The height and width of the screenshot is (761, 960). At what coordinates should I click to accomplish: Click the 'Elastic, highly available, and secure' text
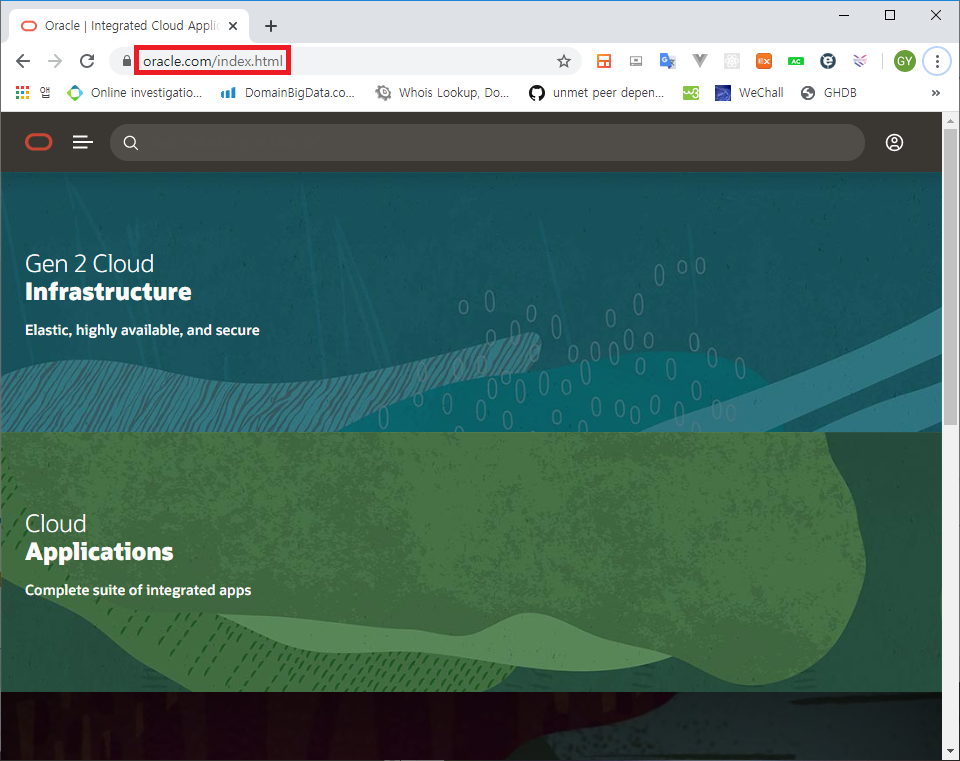142,330
